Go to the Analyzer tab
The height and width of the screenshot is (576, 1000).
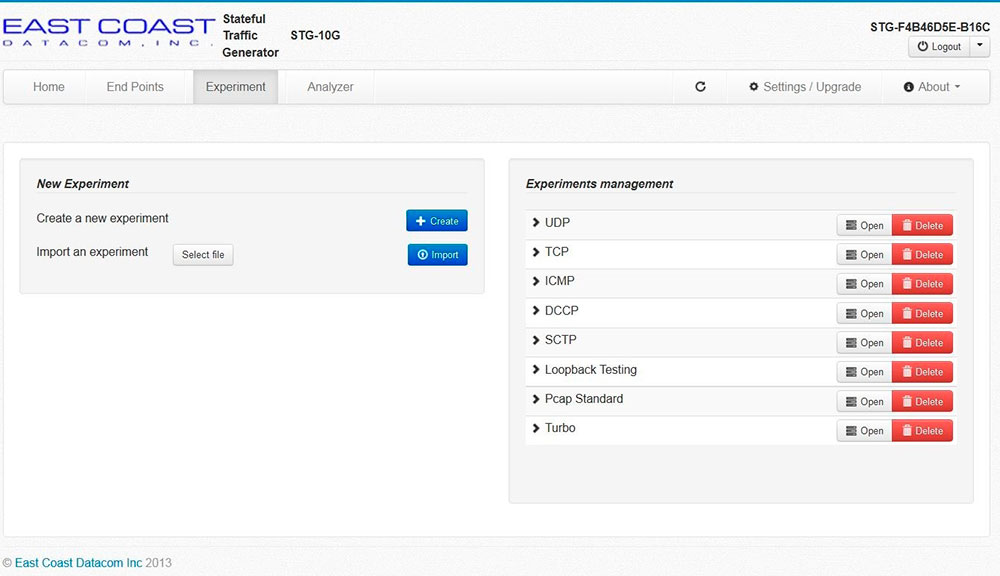click(x=330, y=87)
